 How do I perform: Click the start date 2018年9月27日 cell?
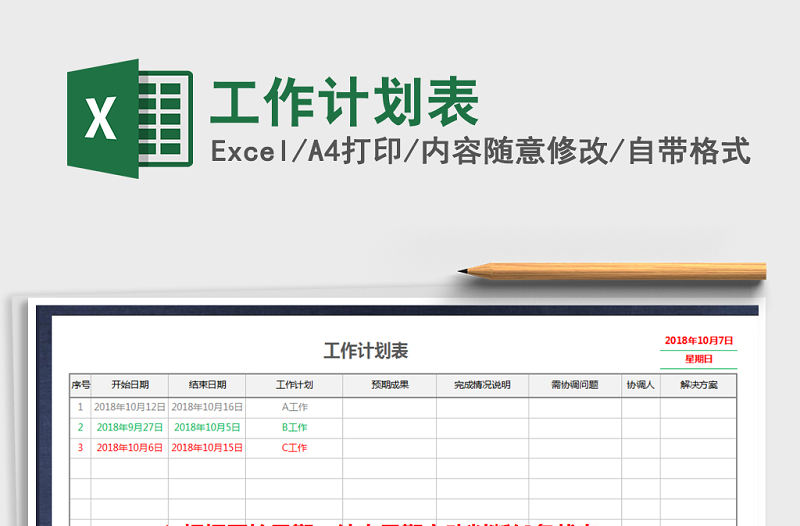[130, 427]
